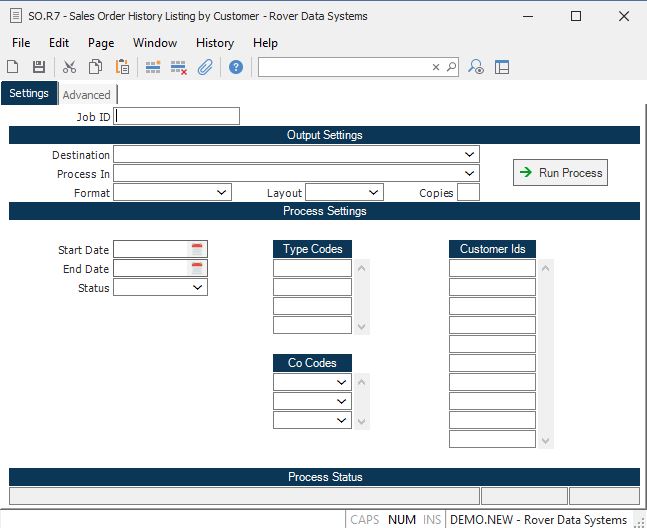This screenshot has height=528, width=647.
Task: Open the Start Date calendar picker
Action: (197, 249)
